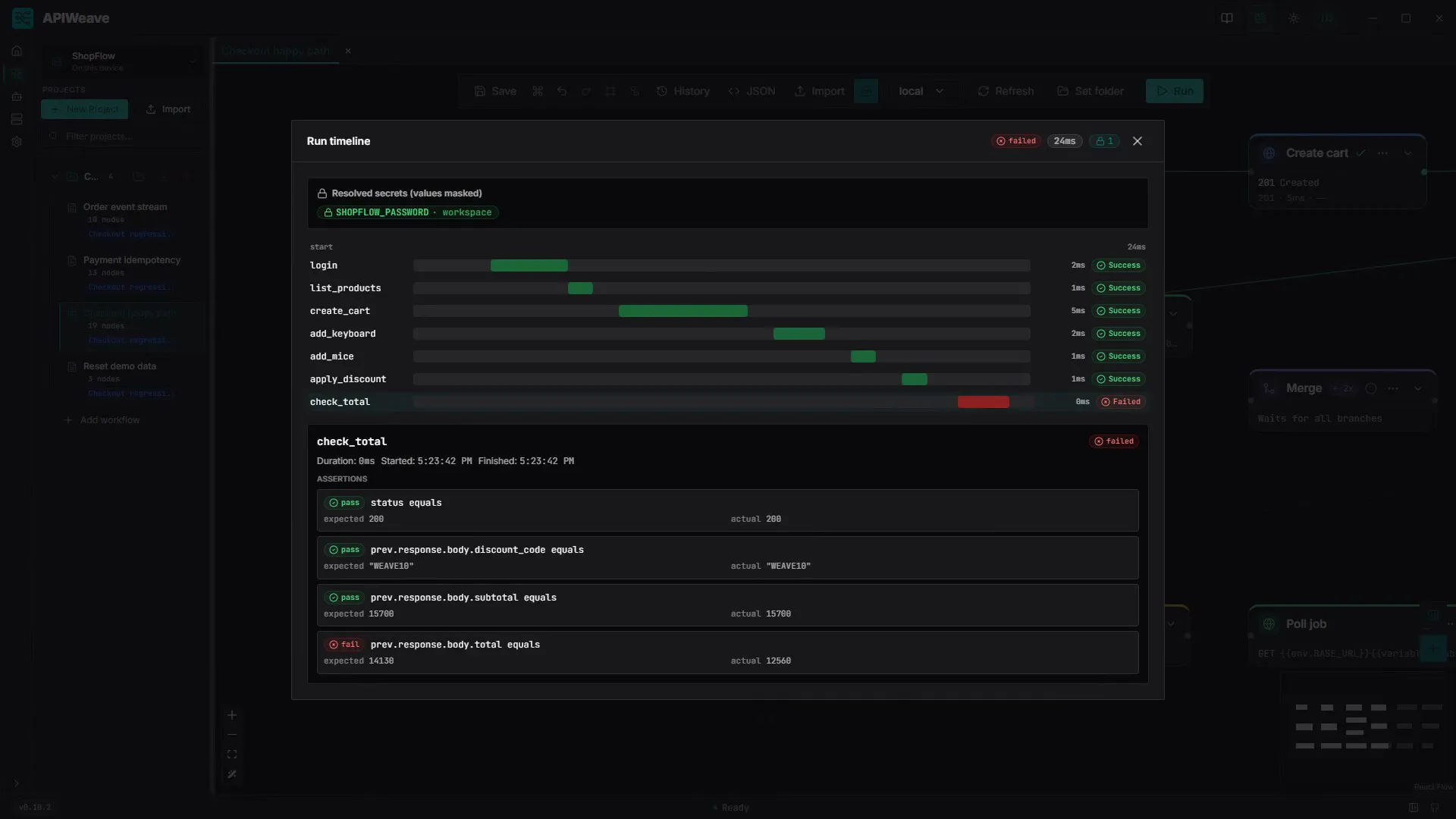Open the Create cart node more menu
This screenshot has height=819, width=1456.
[x=1383, y=153]
